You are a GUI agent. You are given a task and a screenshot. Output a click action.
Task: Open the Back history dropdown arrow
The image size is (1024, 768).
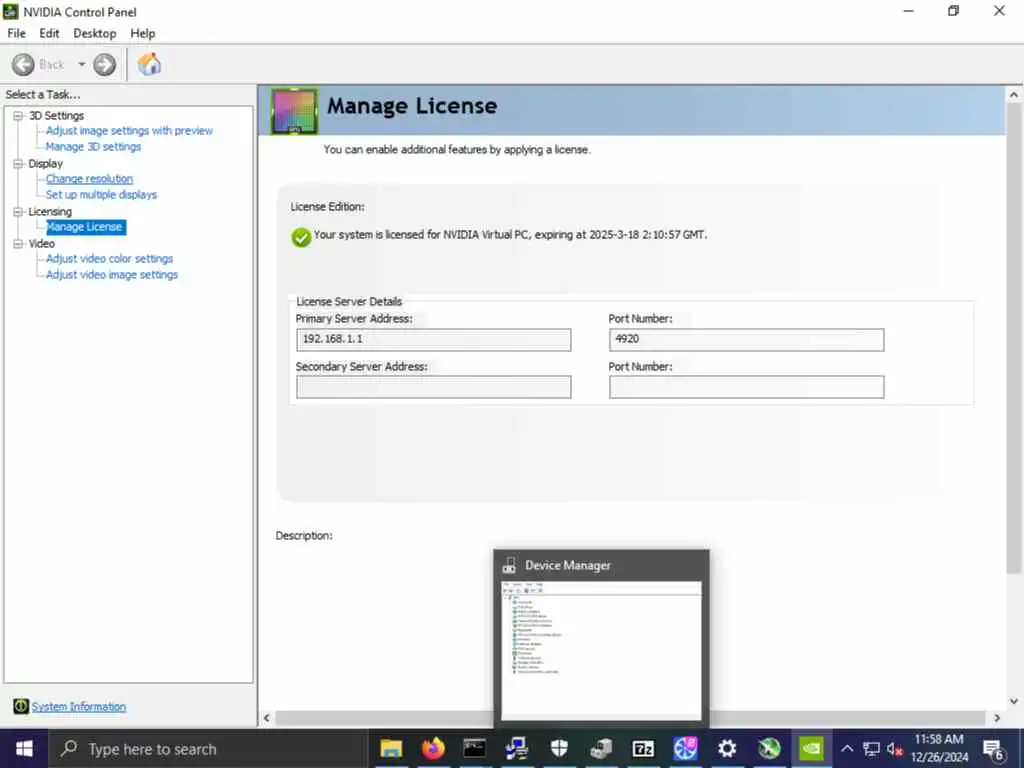click(82, 65)
